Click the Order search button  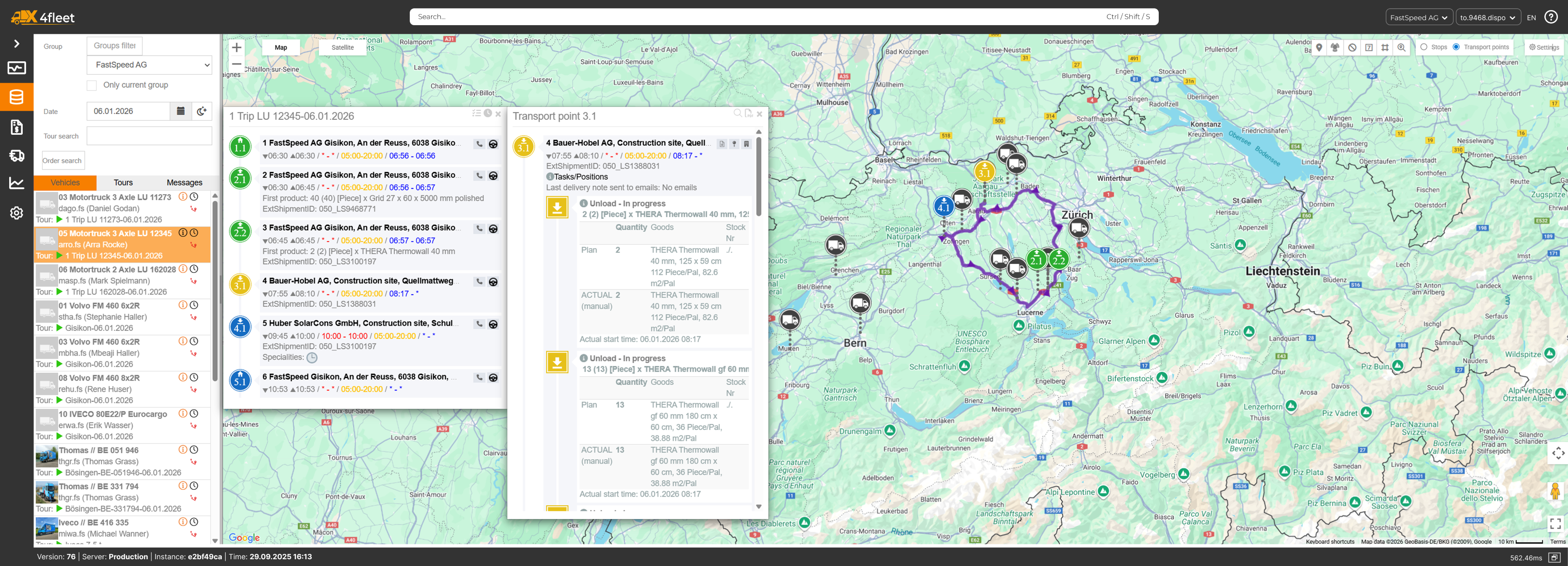click(x=62, y=161)
